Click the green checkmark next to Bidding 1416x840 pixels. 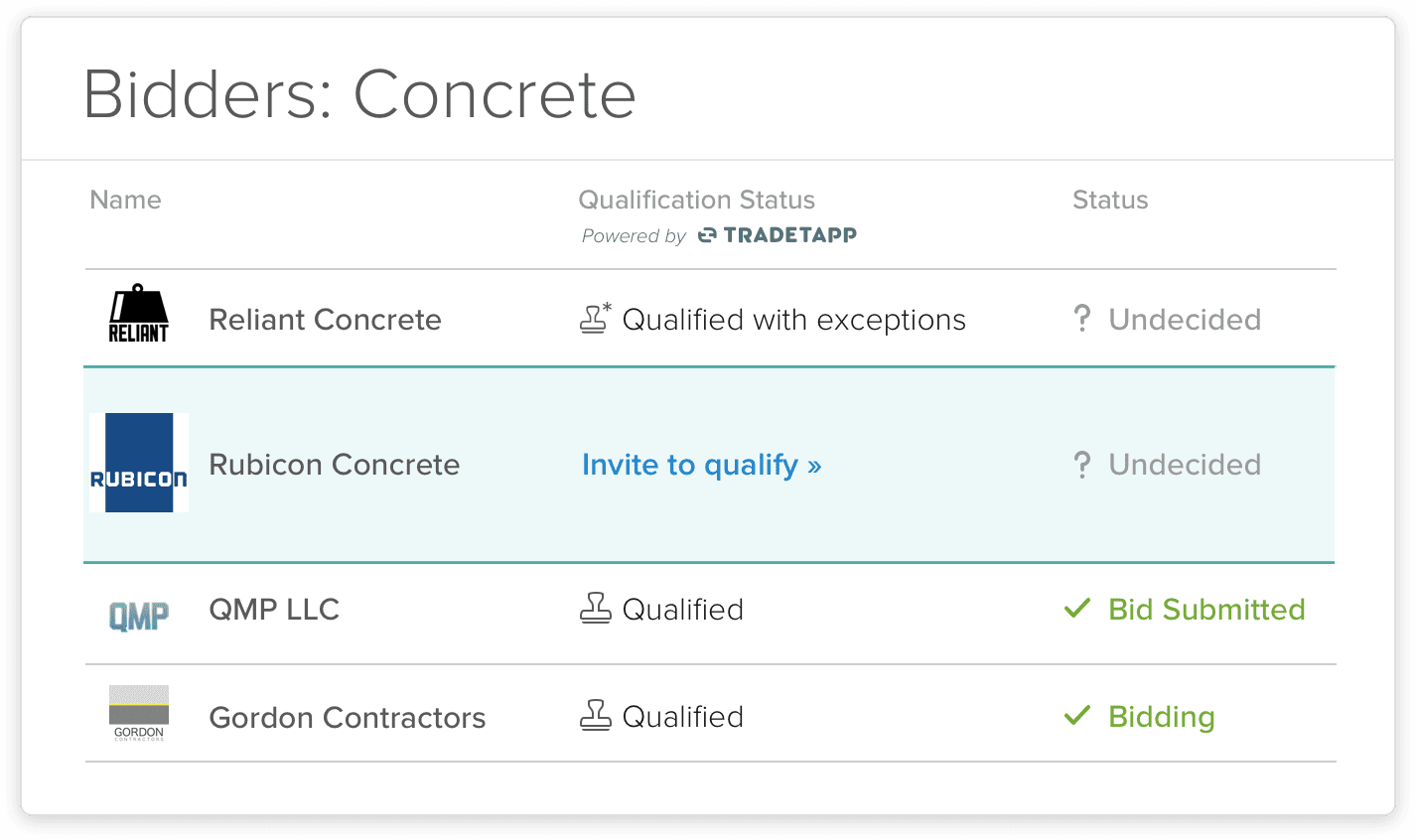[1077, 715]
